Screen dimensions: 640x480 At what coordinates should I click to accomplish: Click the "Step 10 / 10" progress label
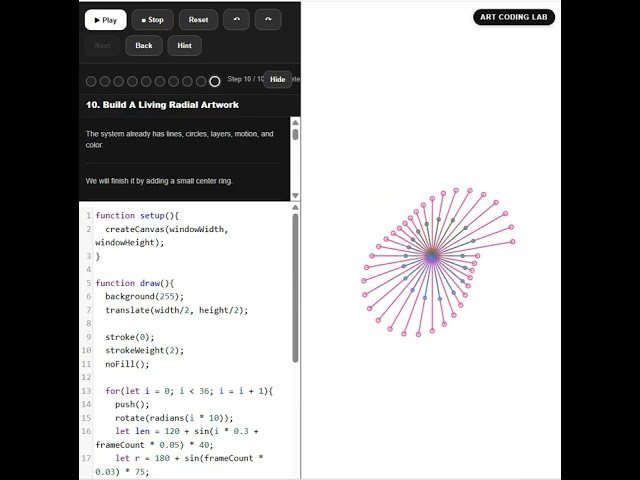(x=246, y=79)
